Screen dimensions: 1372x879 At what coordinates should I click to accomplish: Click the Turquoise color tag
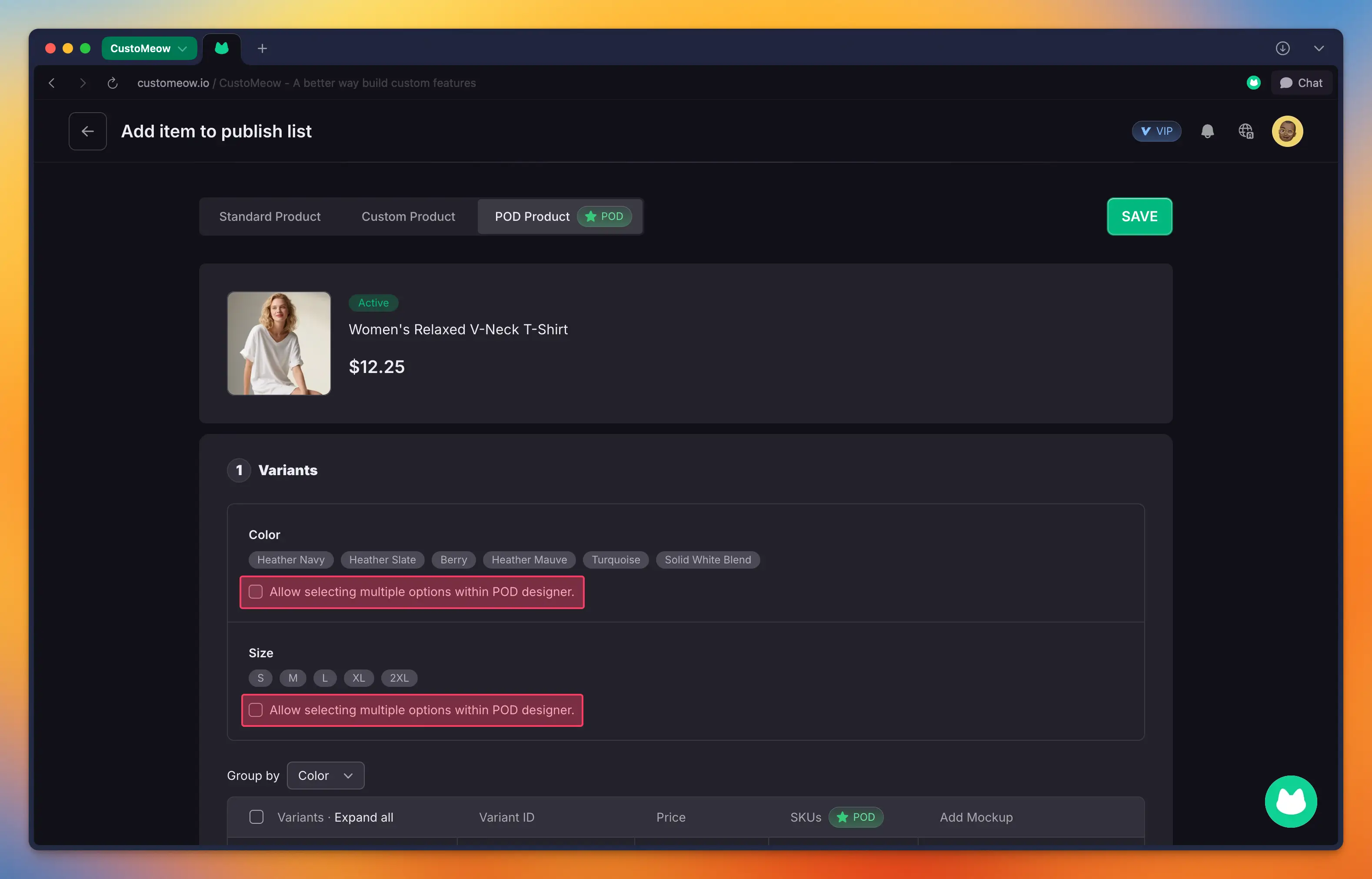tap(616, 559)
